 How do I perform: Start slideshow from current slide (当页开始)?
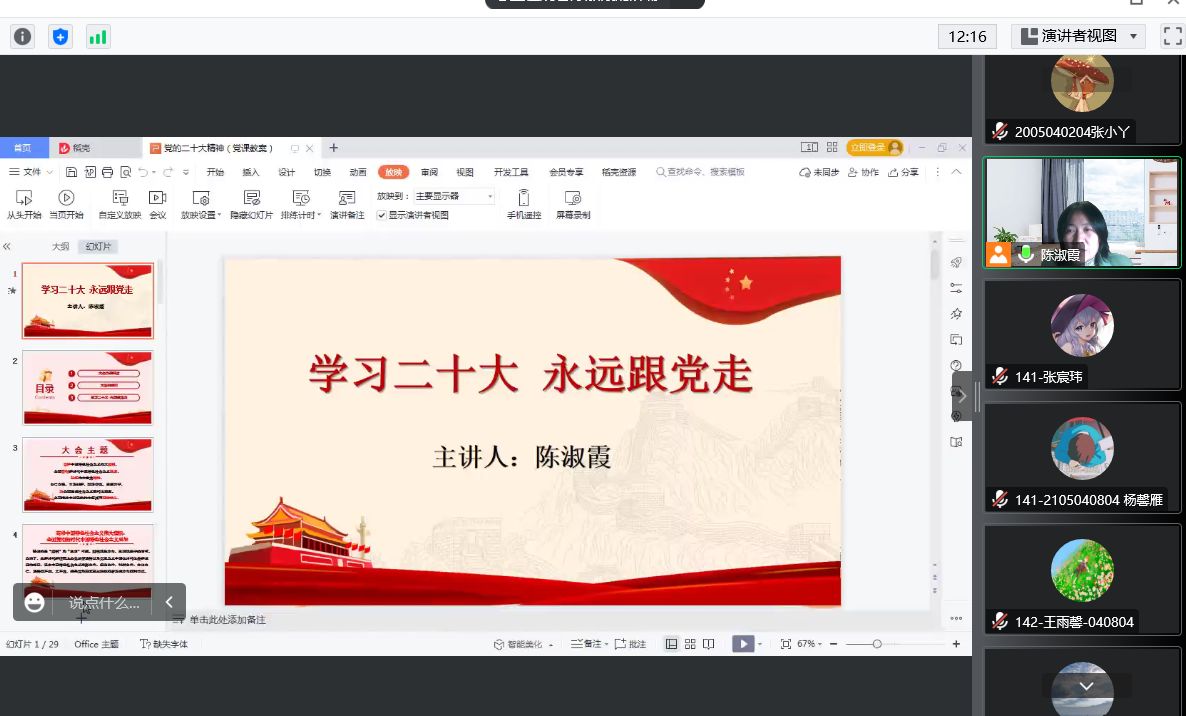66,198
